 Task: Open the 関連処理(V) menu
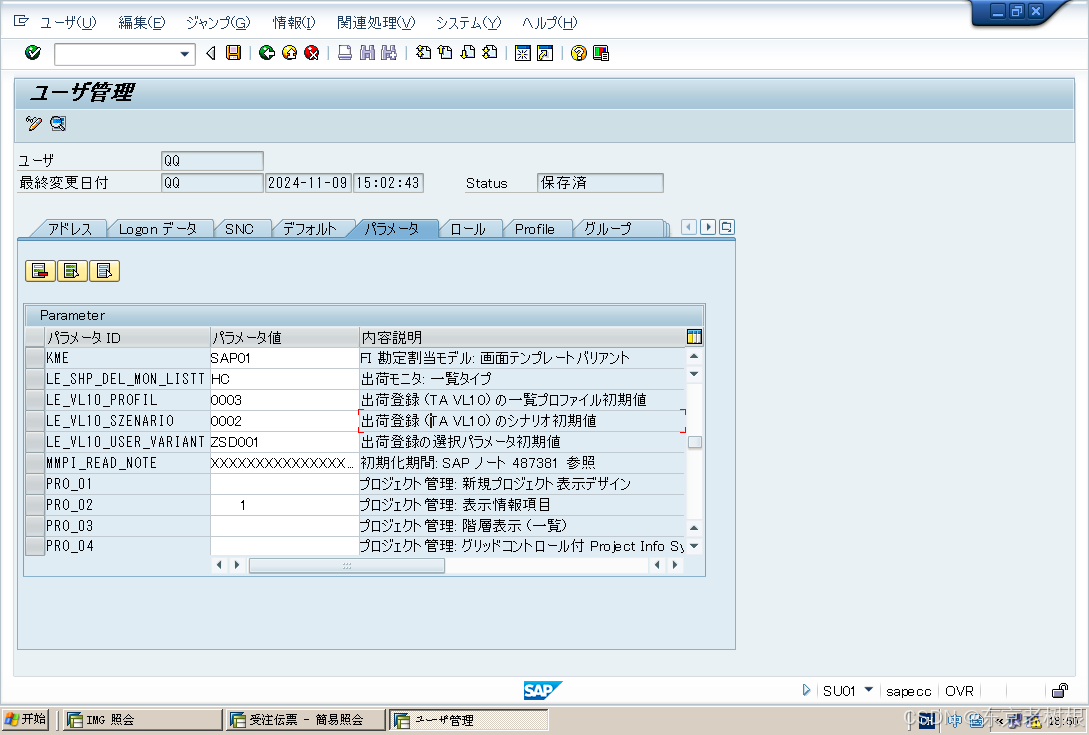tap(376, 23)
